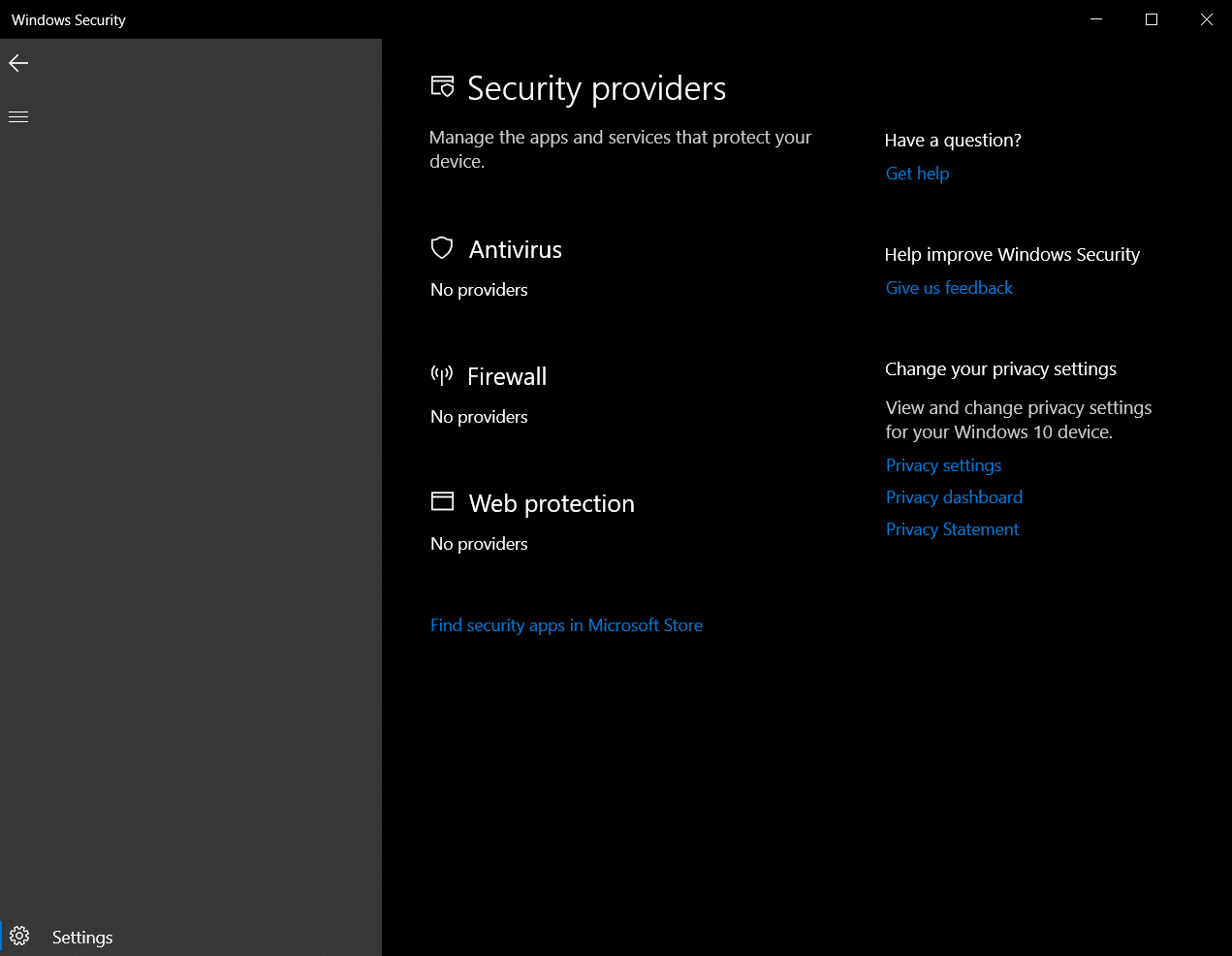Click the Settings gear icon

click(19, 937)
